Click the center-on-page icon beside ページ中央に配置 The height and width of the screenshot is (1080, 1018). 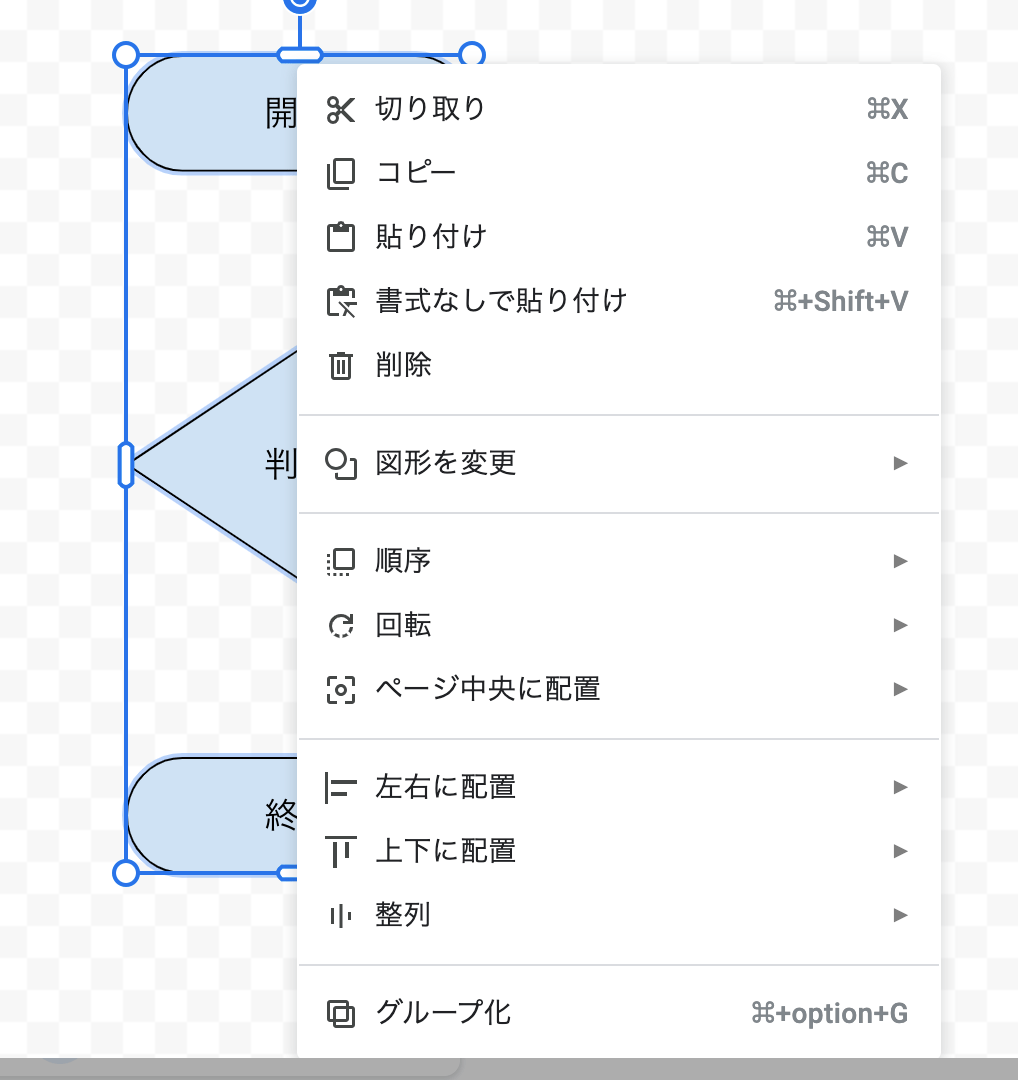tap(341, 689)
